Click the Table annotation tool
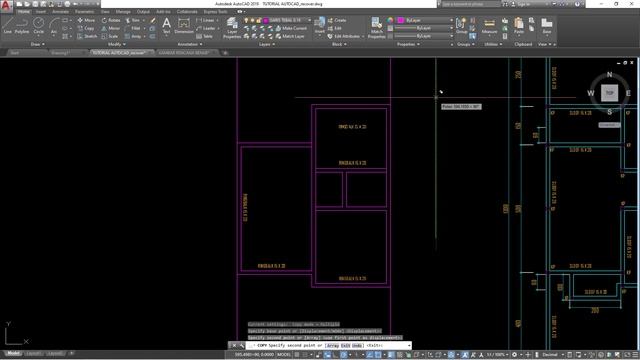This screenshot has width=640, height=360. 205,36
